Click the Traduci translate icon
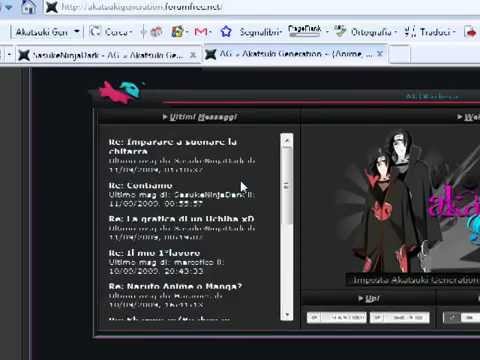This screenshot has height=360, width=480. pos(410,32)
